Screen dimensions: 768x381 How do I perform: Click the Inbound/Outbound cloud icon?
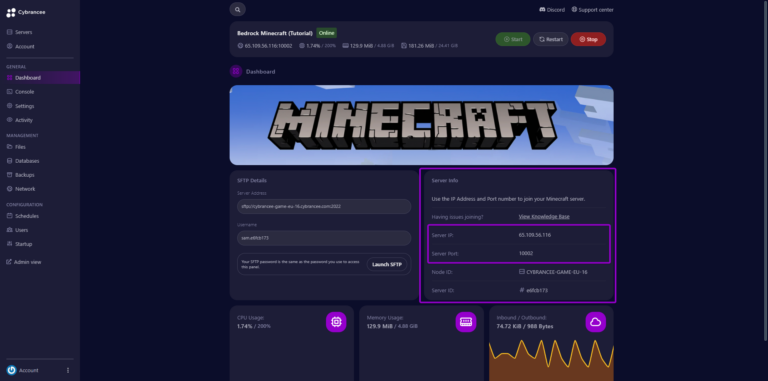[596, 322]
